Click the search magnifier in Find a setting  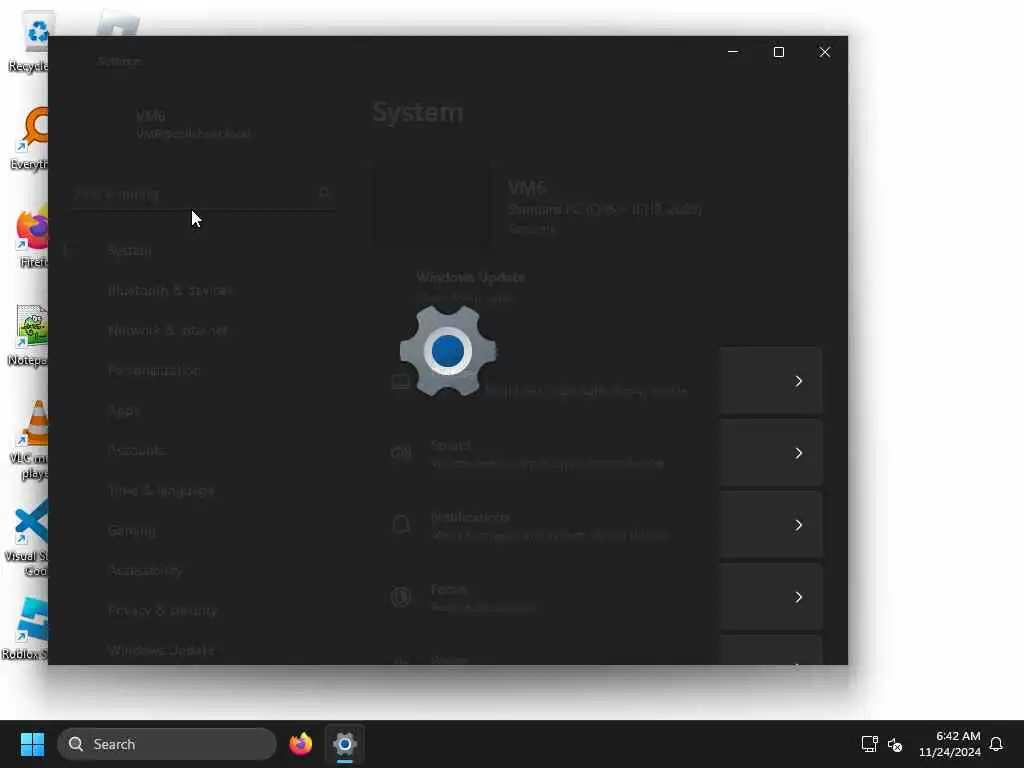(323, 193)
